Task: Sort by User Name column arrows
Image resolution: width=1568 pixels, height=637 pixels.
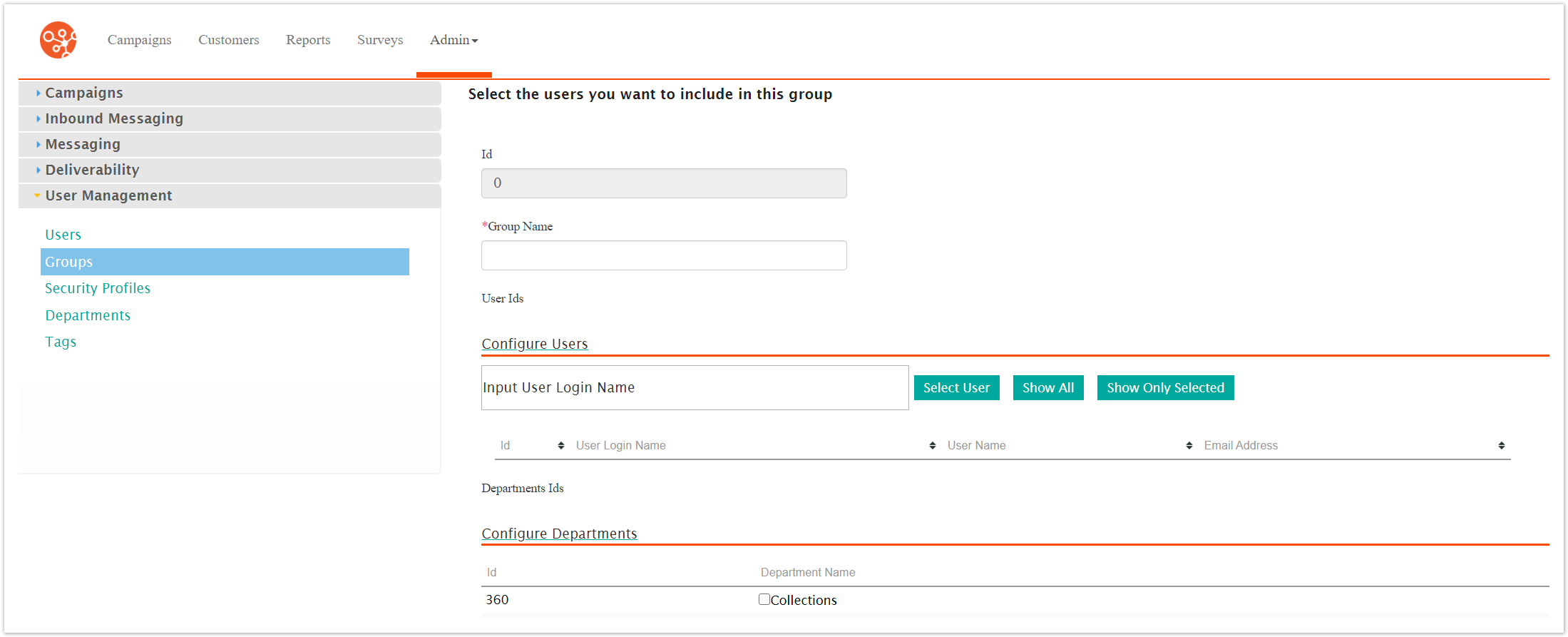Action: point(1189,446)
